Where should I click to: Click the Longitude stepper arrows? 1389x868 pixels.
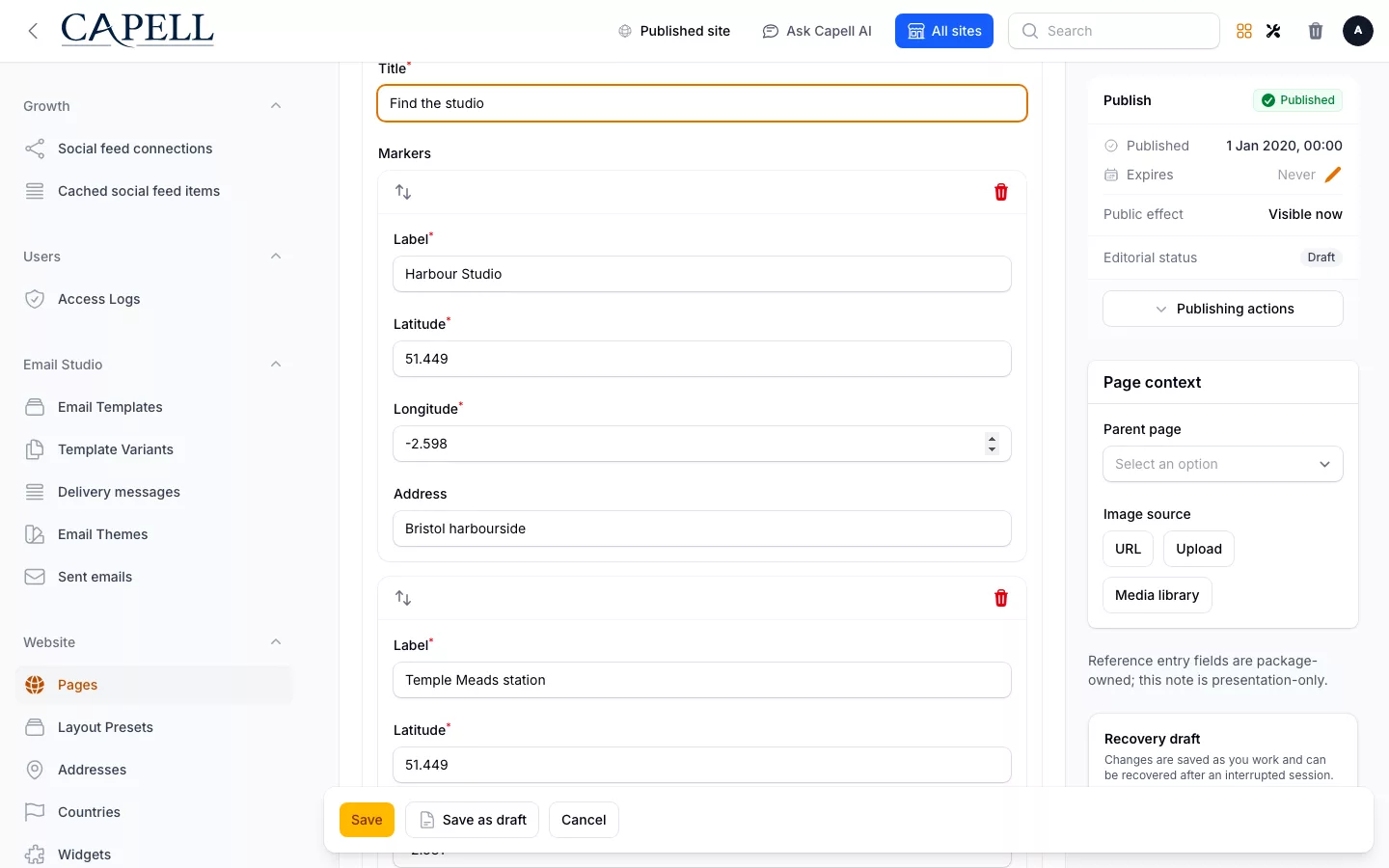(x=992, y=444)
